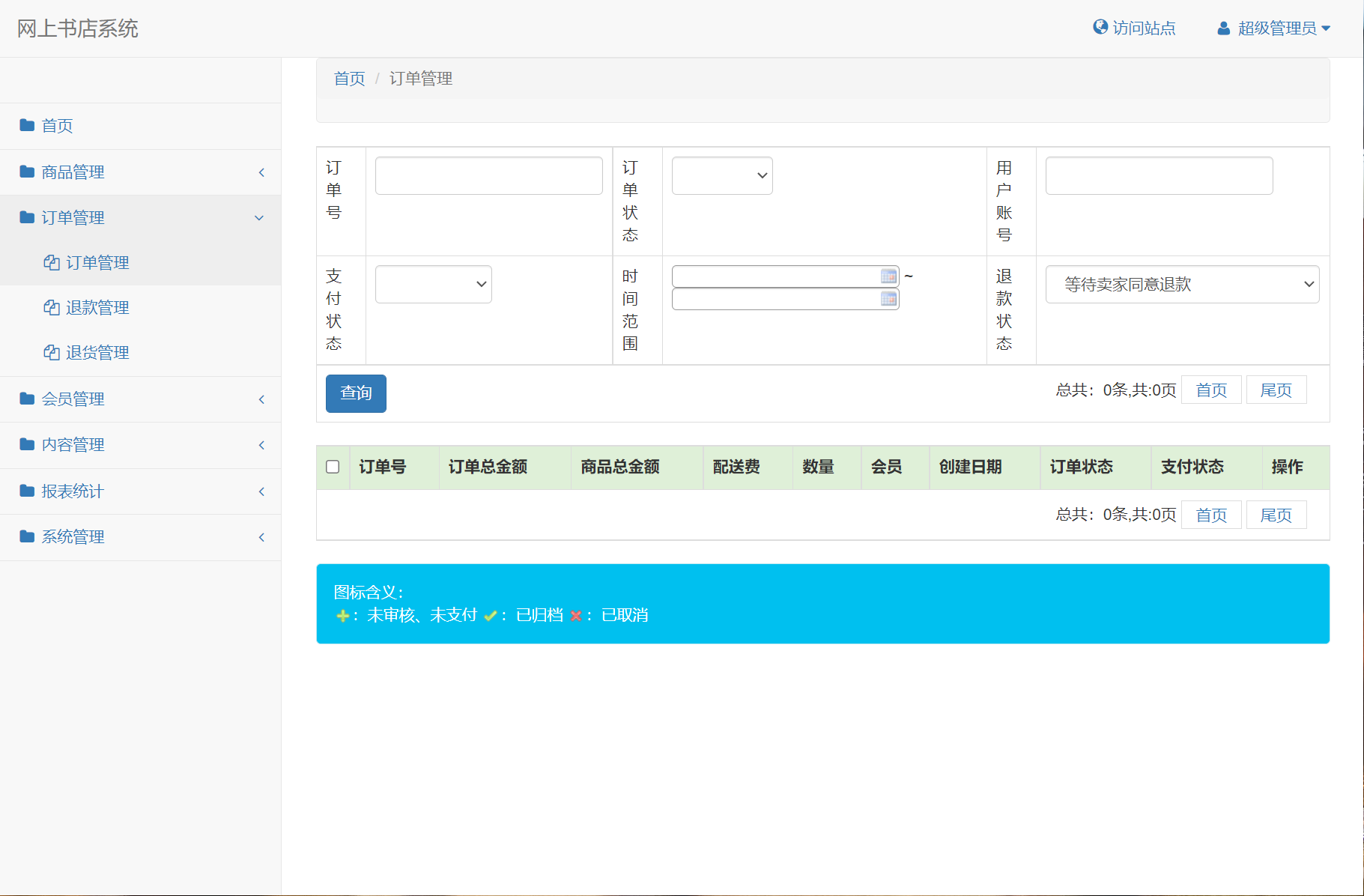Open the 退款状态 dropdown showing 等待卖家同意退款
1364x896 pixels.
pyautogui.click(x=1182, y=284)
